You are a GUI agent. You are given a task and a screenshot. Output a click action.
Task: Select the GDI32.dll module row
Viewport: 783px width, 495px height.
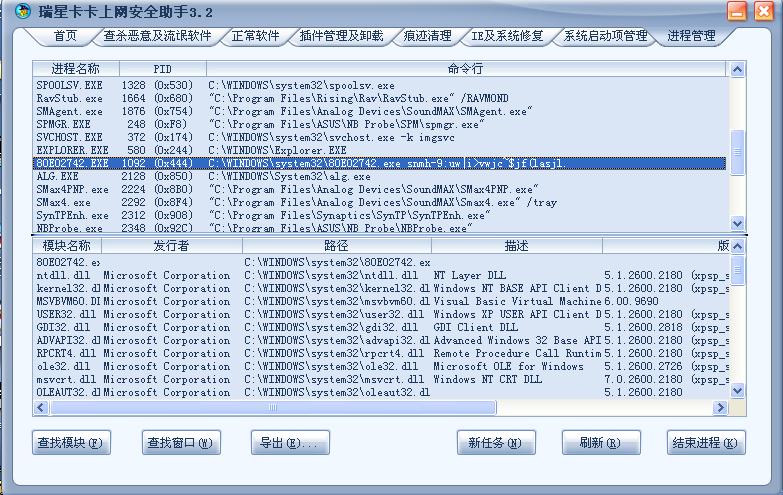tap(382, 327)
